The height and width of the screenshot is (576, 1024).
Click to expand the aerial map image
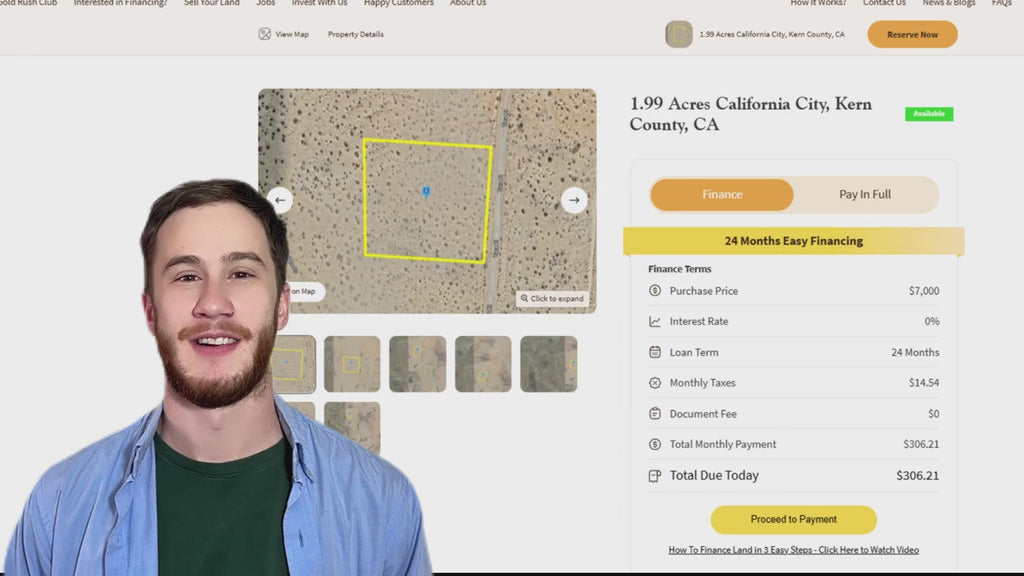click(x=551, y=299)
